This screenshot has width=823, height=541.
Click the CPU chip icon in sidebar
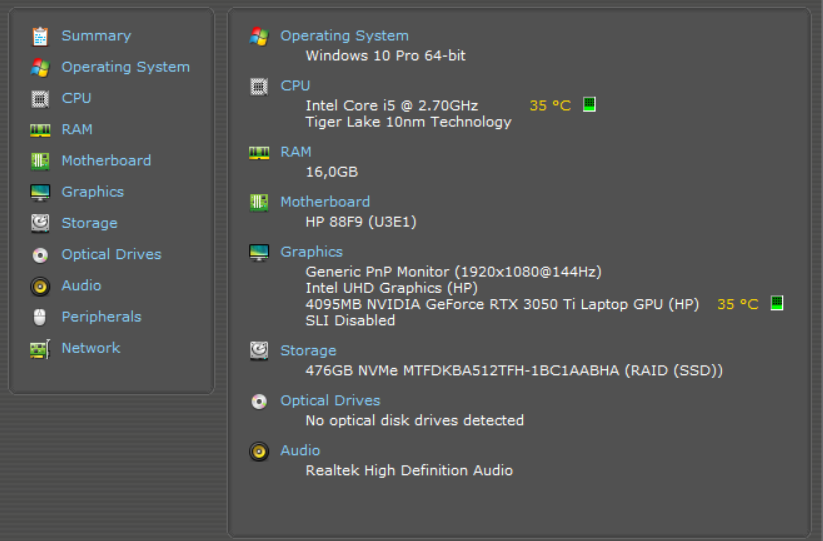[40, 99]
